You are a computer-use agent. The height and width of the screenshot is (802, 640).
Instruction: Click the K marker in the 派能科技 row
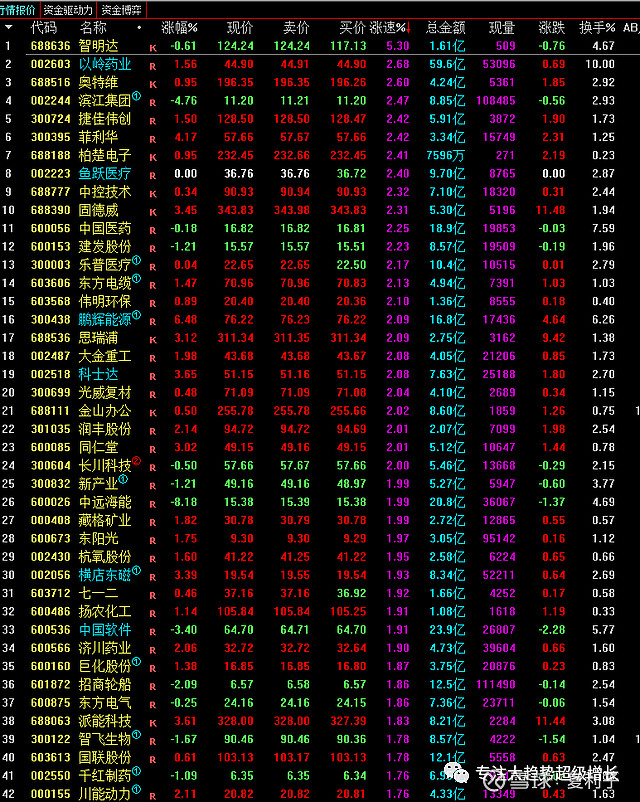tap(153, 723)
